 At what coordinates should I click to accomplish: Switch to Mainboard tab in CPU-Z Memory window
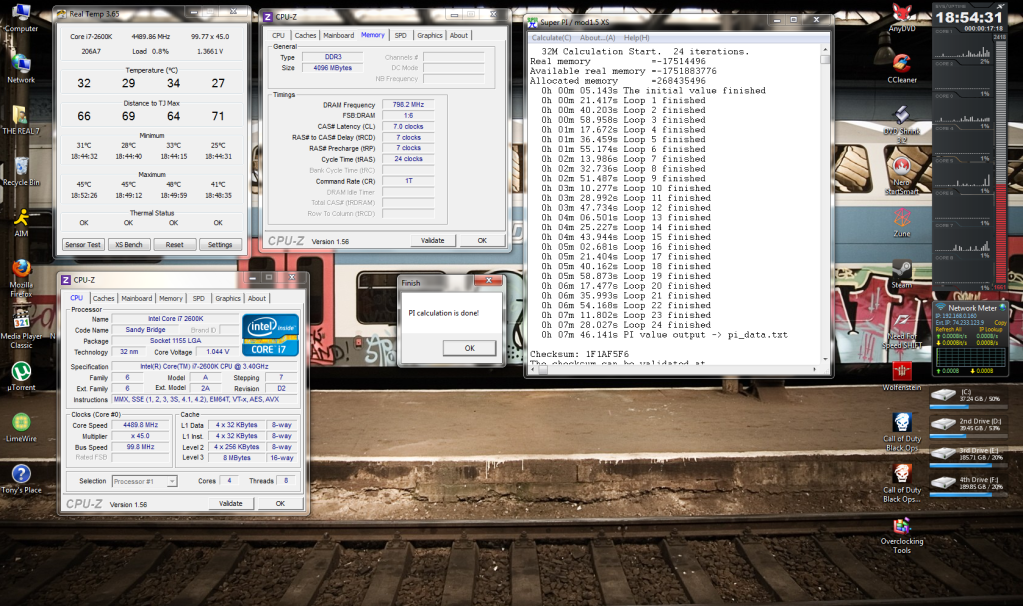coord(339,35)
